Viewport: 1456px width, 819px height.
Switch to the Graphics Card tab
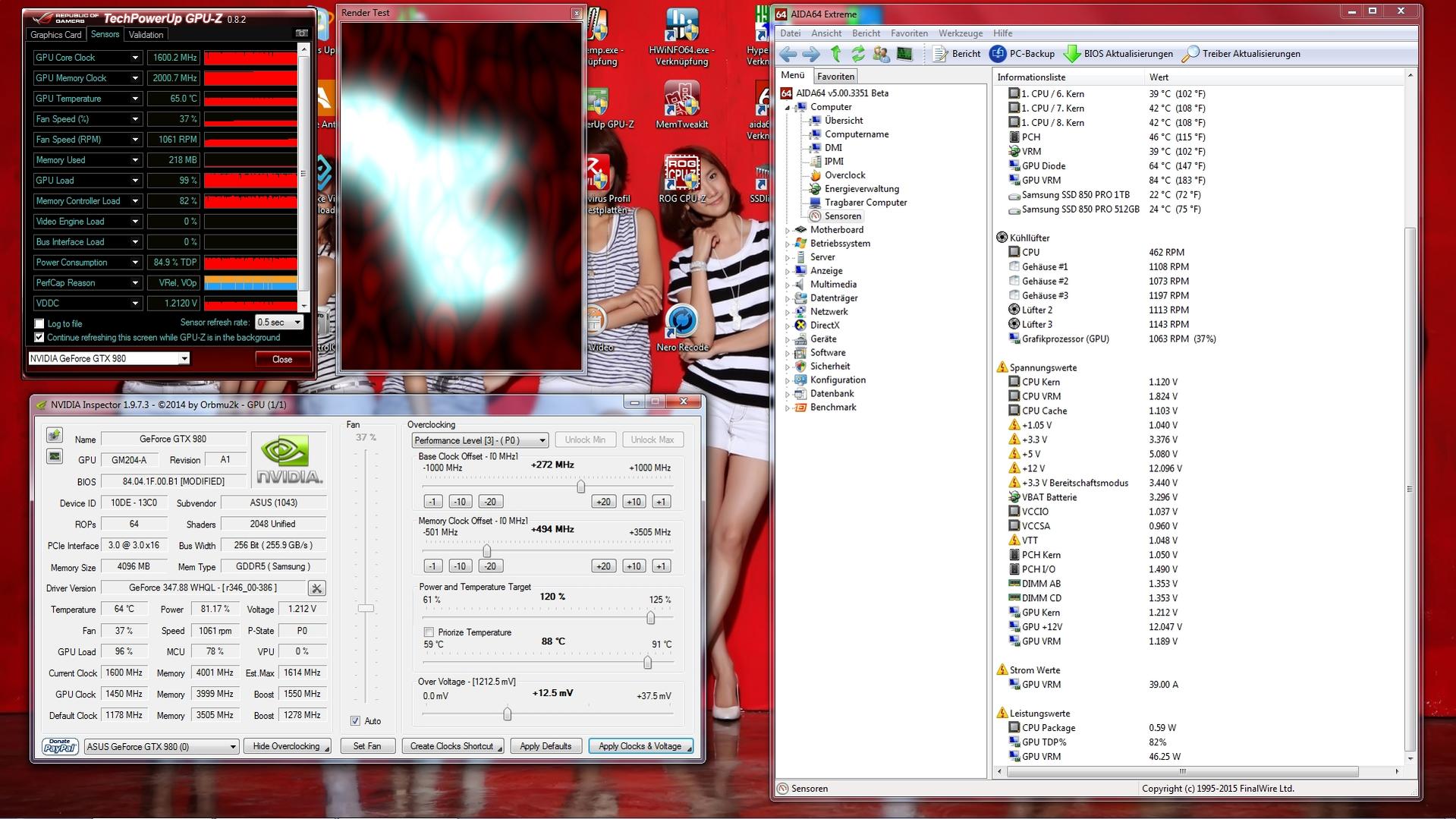[x=55, y=35]
